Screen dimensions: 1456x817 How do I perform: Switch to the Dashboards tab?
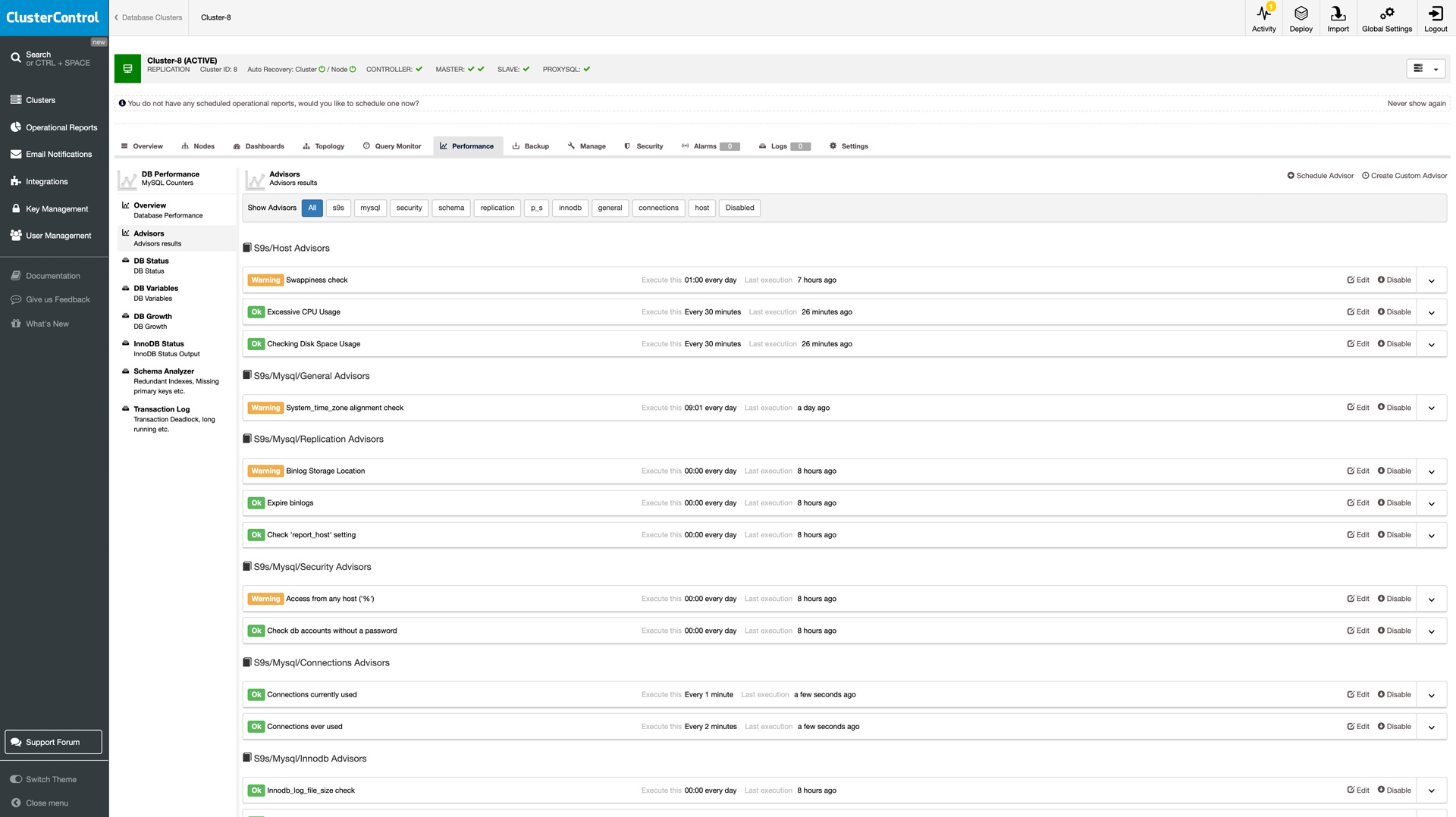coord(259,146)
